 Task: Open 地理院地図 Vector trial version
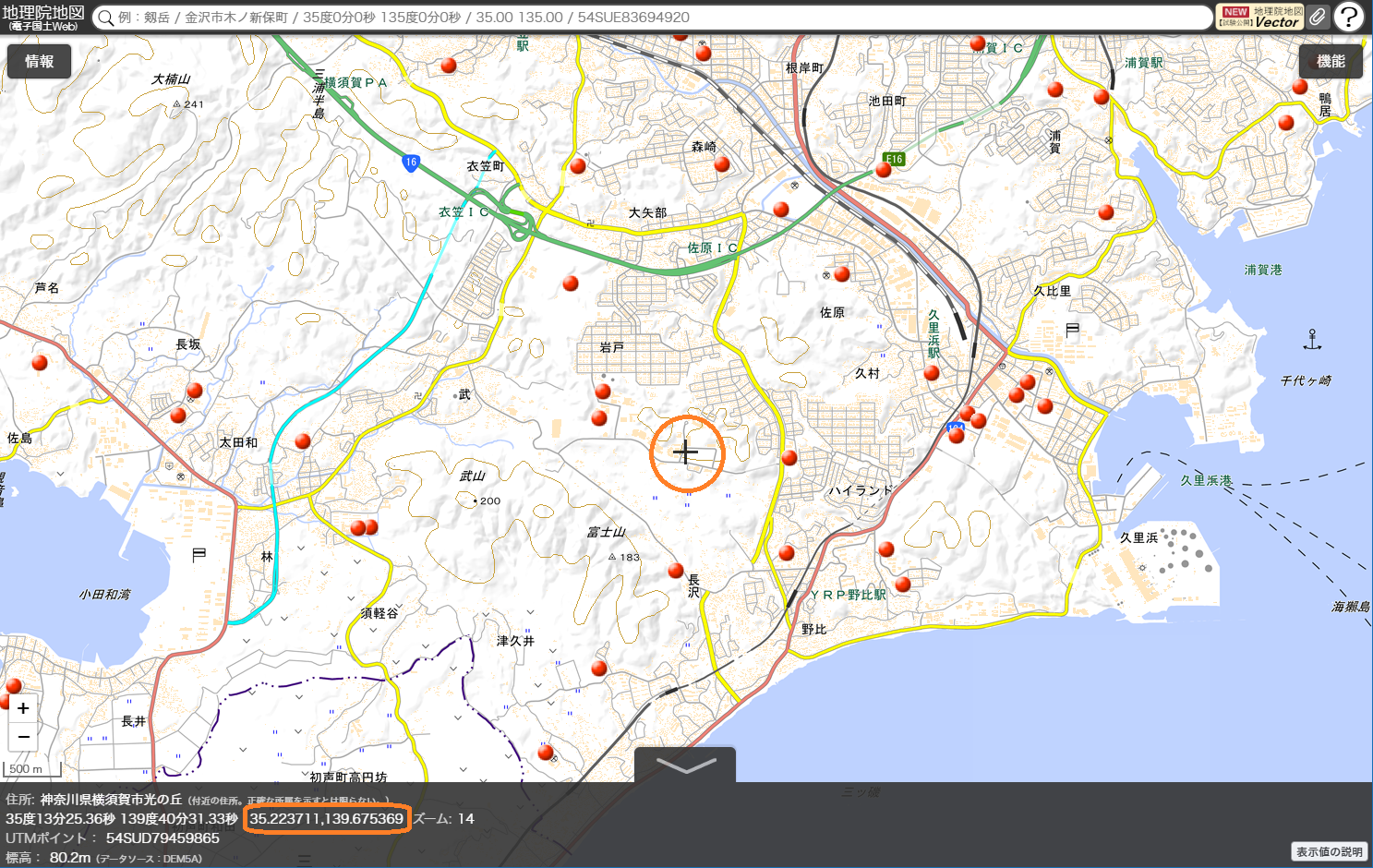(x=1259, y=17)
